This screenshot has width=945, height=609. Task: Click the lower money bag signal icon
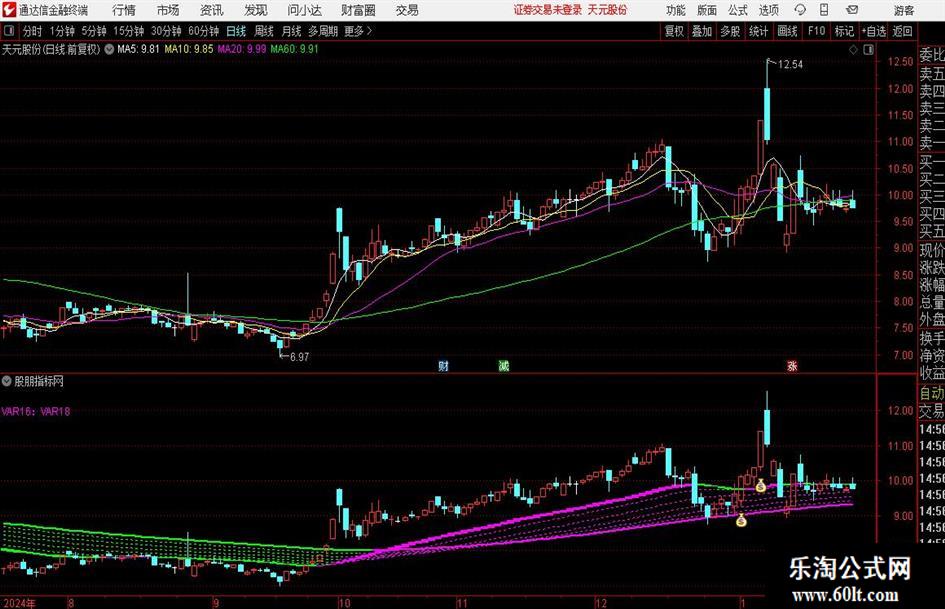pos(741,520)
